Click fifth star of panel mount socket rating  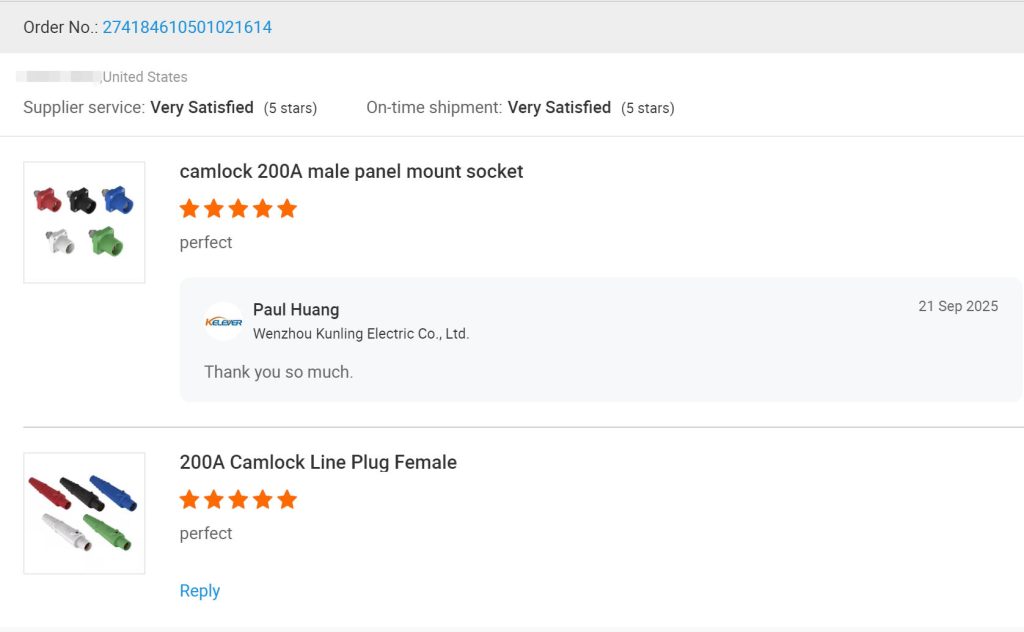point(287,209)
